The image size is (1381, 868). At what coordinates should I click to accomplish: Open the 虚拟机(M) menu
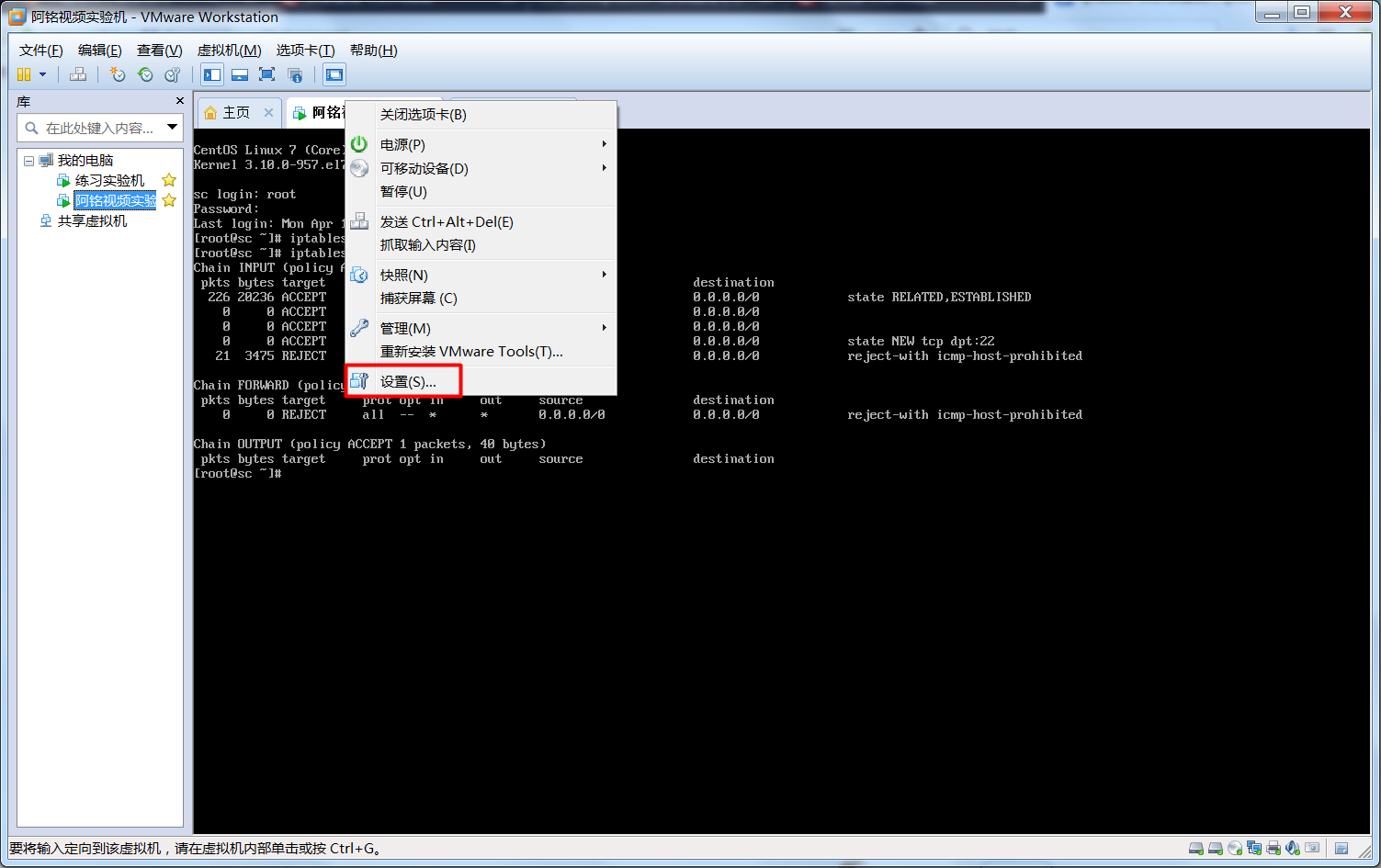point(230,51)
